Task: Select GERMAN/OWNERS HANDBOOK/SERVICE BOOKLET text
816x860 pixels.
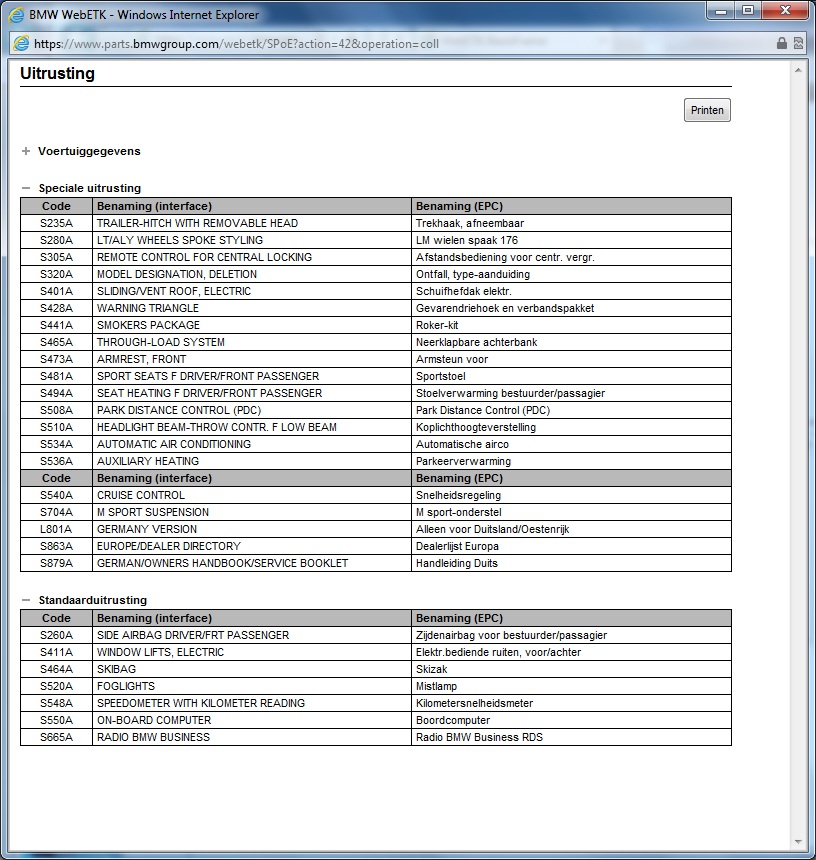Action: click(x=223, y=563)
